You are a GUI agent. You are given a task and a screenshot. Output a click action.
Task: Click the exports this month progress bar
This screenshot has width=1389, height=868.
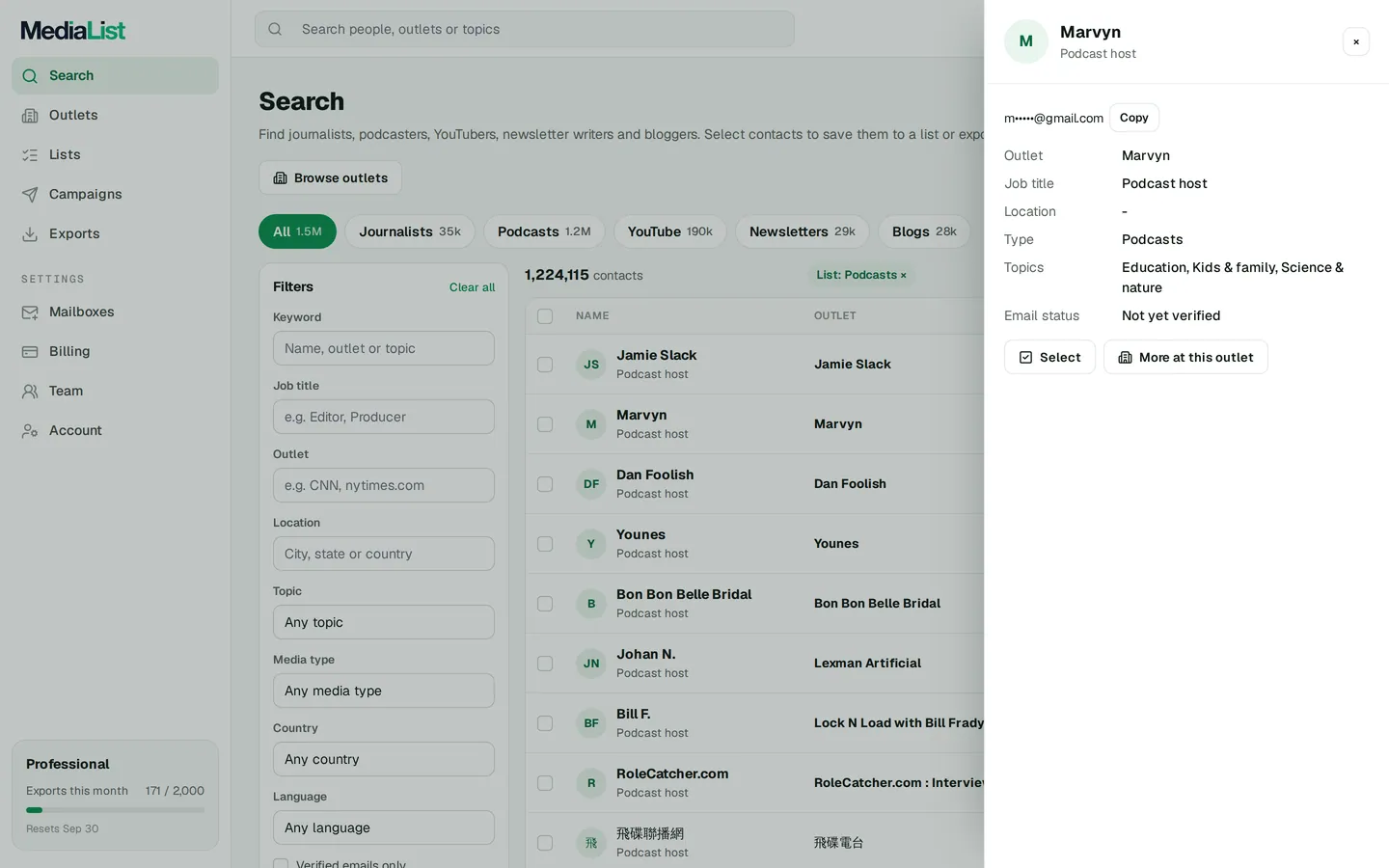tap(115, 810)
